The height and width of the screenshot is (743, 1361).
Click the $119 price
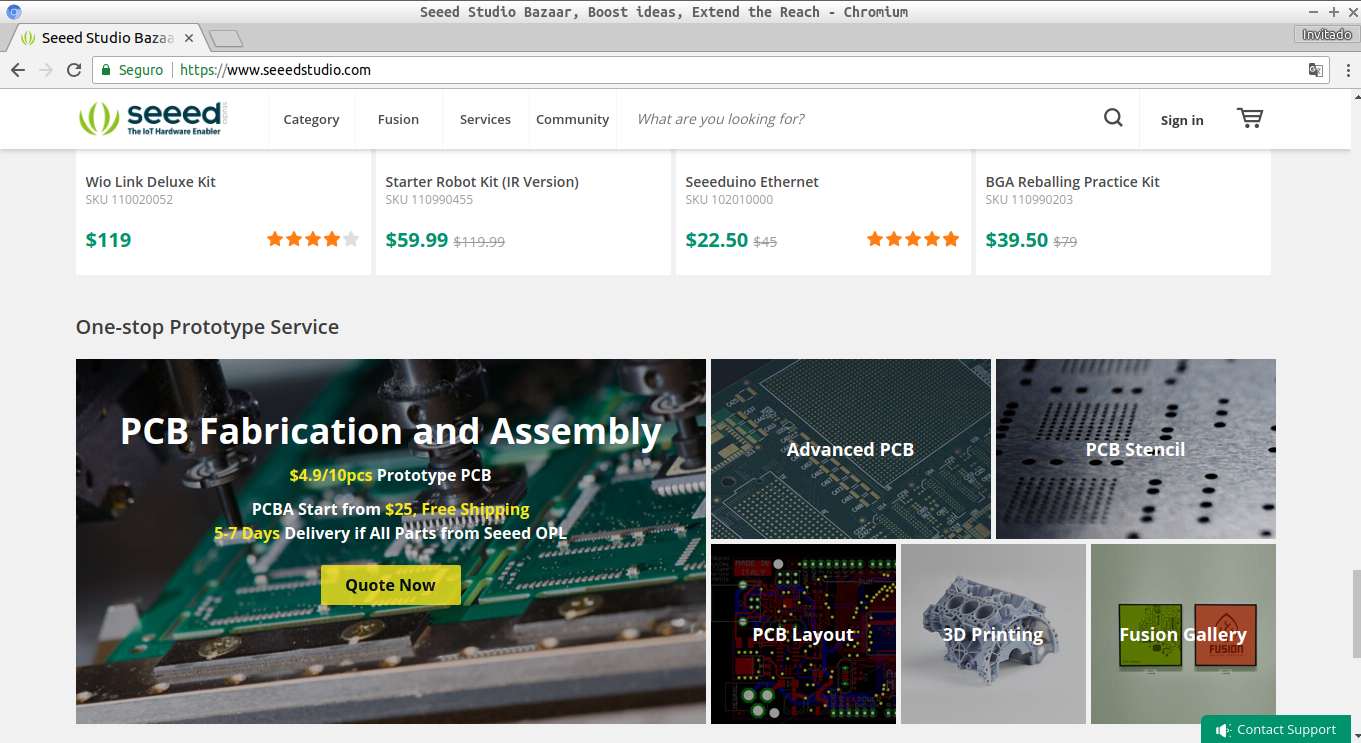(108, 240)
